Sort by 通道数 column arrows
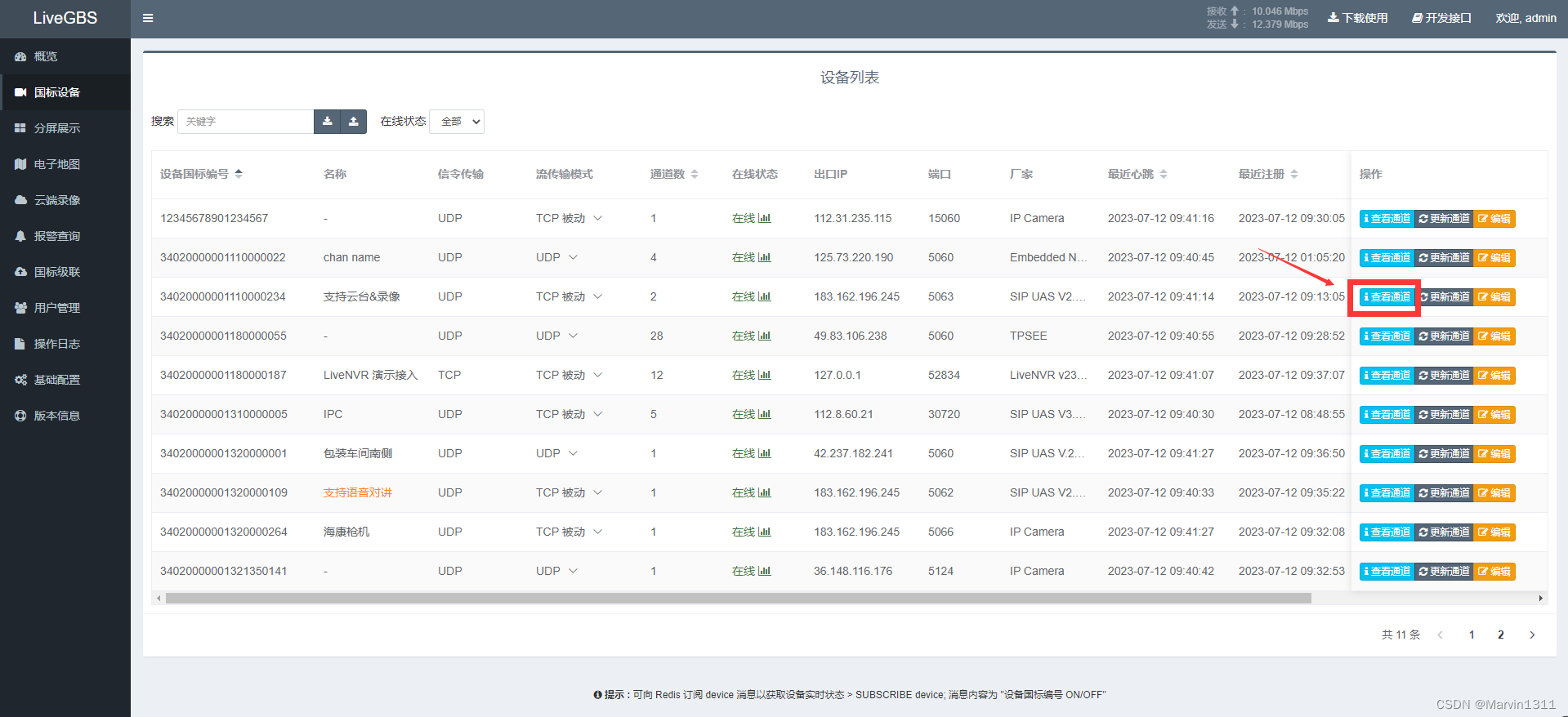 coord(695,174)
